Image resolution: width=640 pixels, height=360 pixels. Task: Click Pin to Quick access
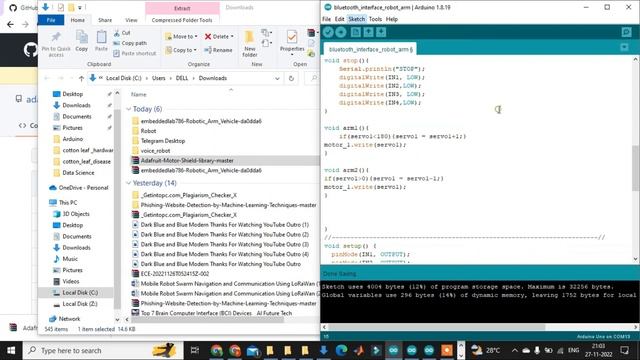point(56,44)
